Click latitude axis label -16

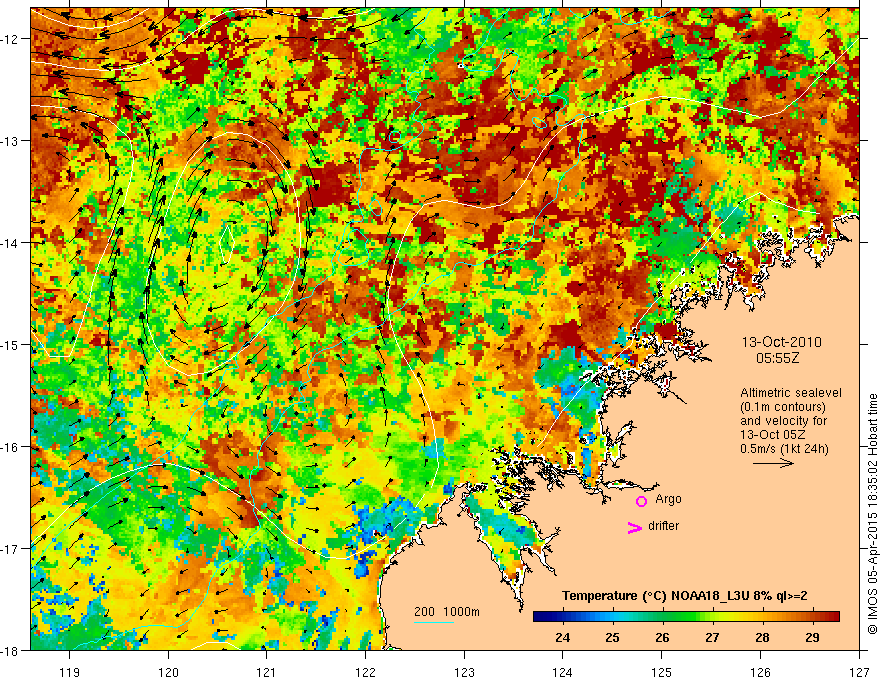point(11,447)
